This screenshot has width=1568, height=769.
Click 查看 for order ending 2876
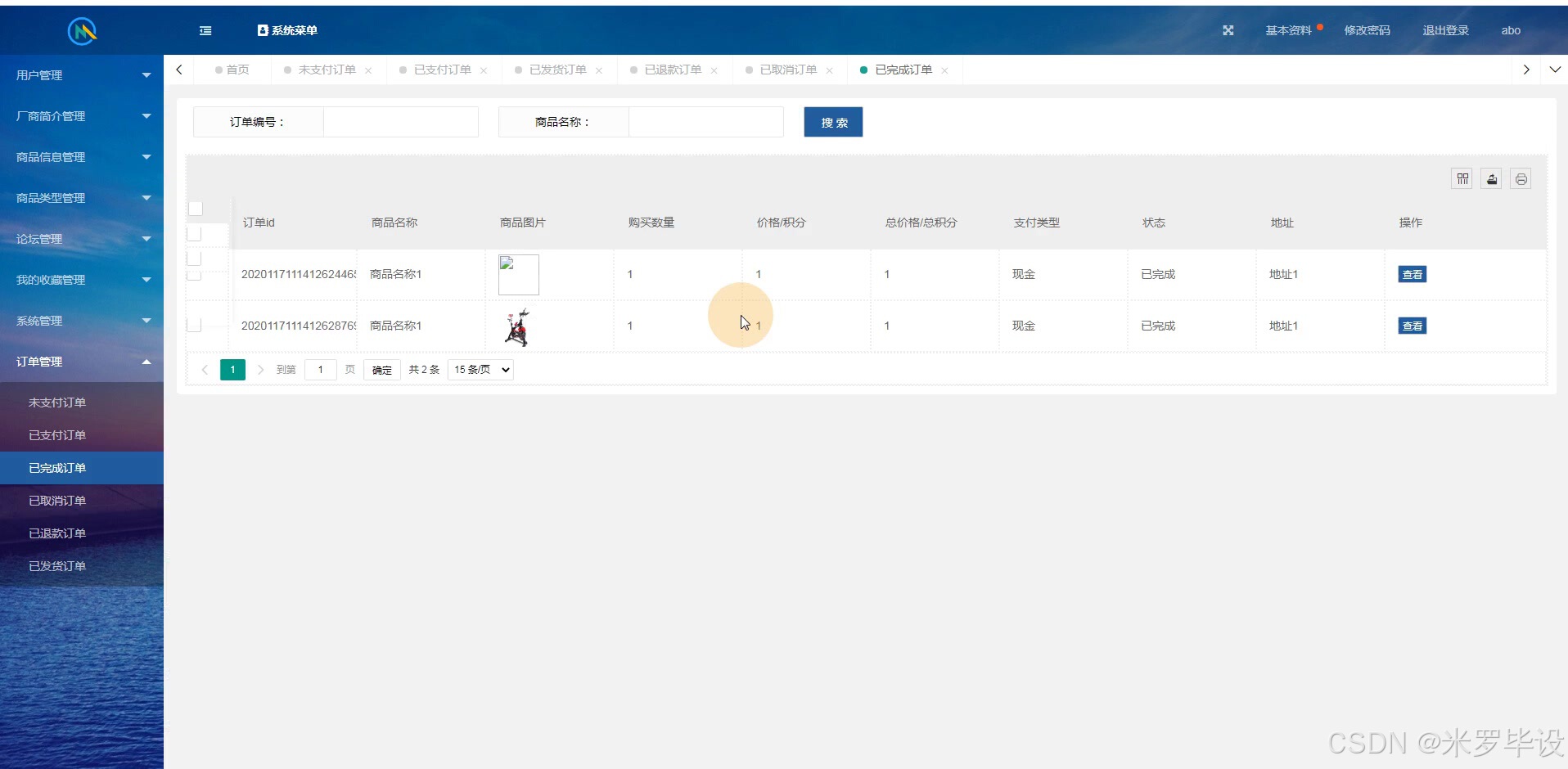(1413, 326)
